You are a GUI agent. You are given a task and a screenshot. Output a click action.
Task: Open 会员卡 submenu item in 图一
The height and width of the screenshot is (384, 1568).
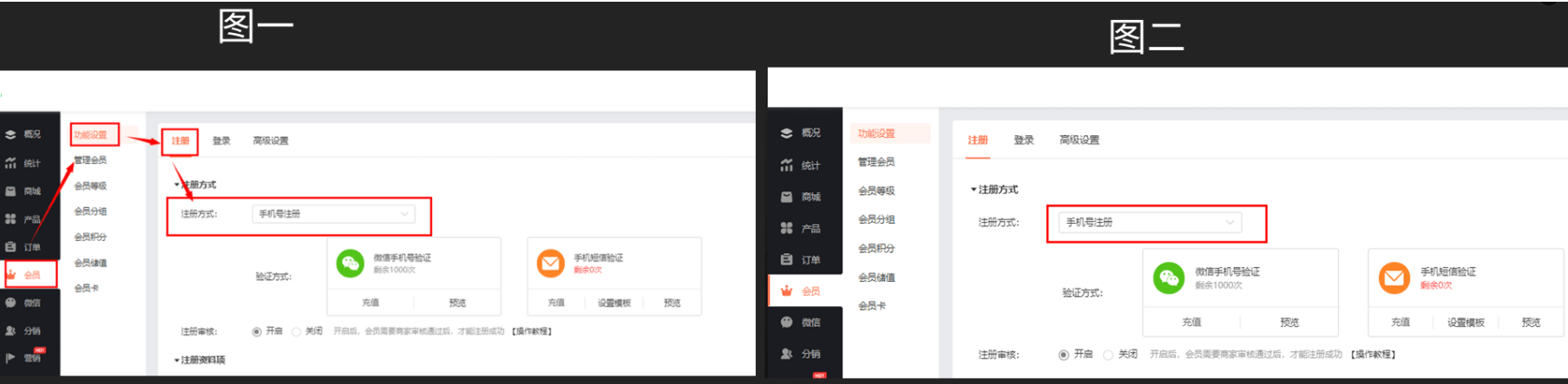coord(87,288)
